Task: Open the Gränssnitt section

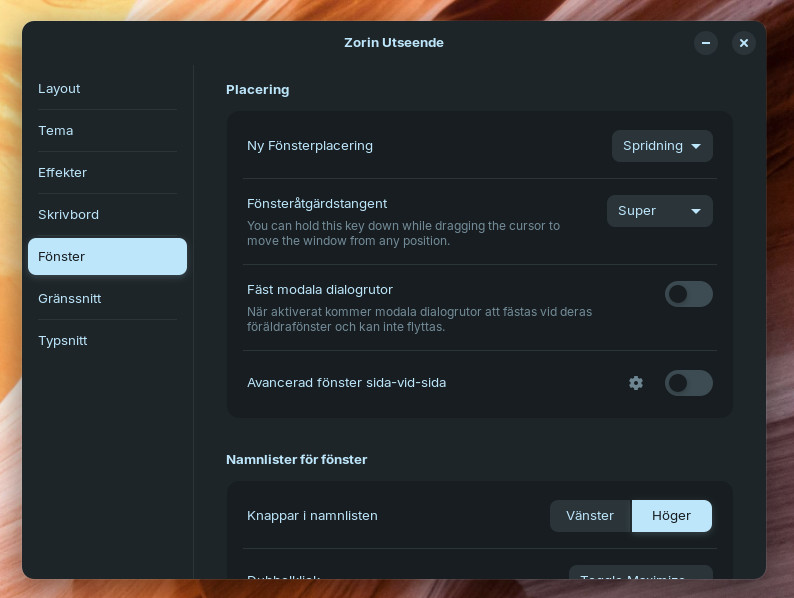Action: click(x=69, y=299)
